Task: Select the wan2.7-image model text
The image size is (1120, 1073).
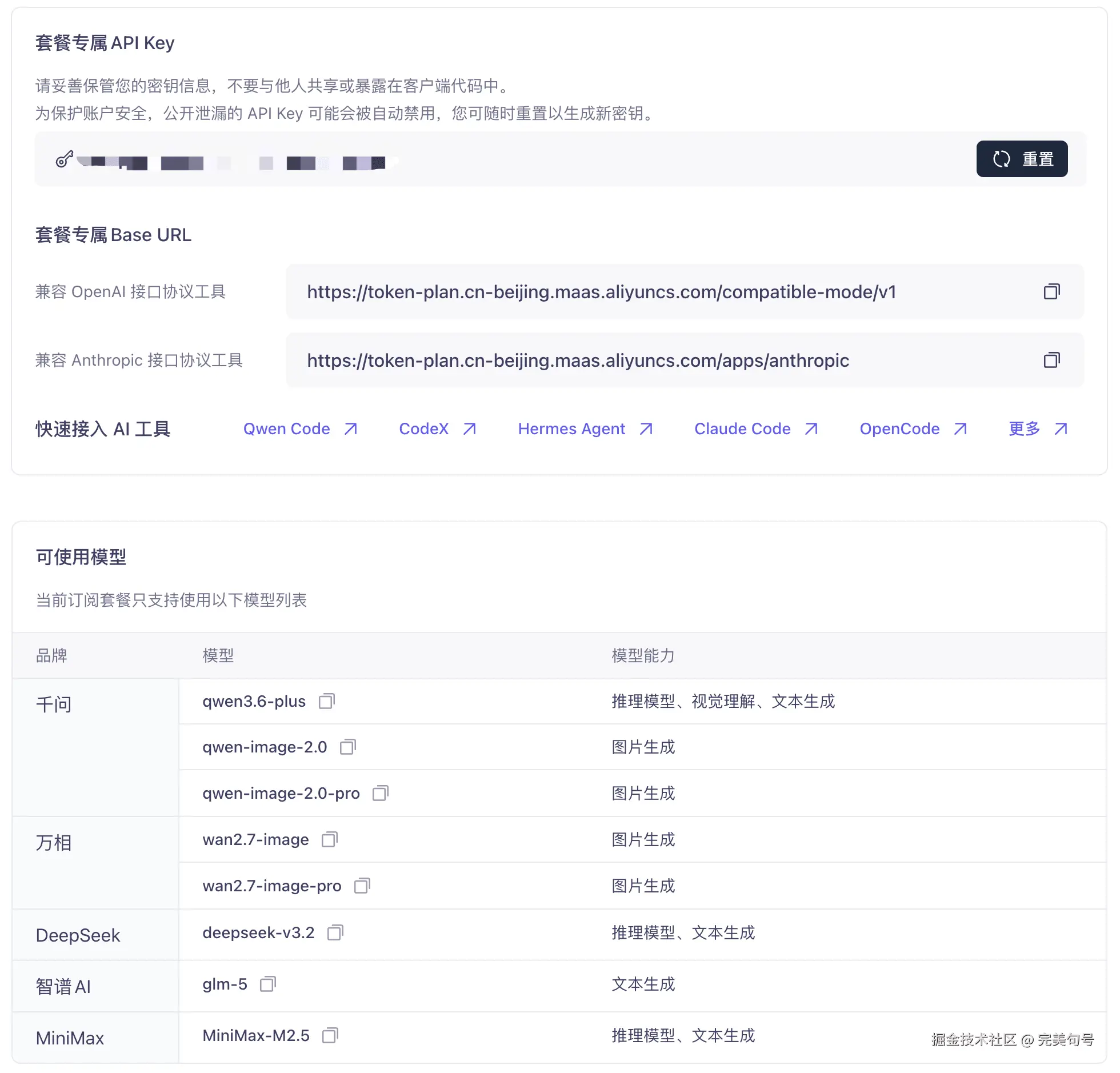Action: click(255, 839)
